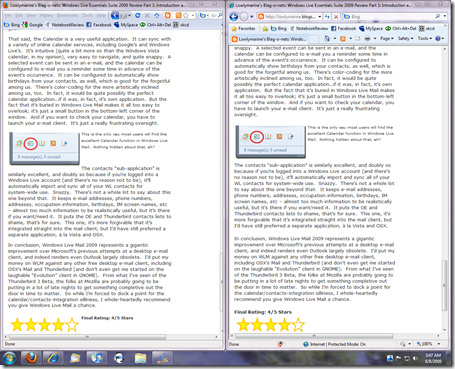Open the NotebookReview favorite in Internet Explorer
Viewport: 455px width, 369px height.
click(x=309, y=28)
